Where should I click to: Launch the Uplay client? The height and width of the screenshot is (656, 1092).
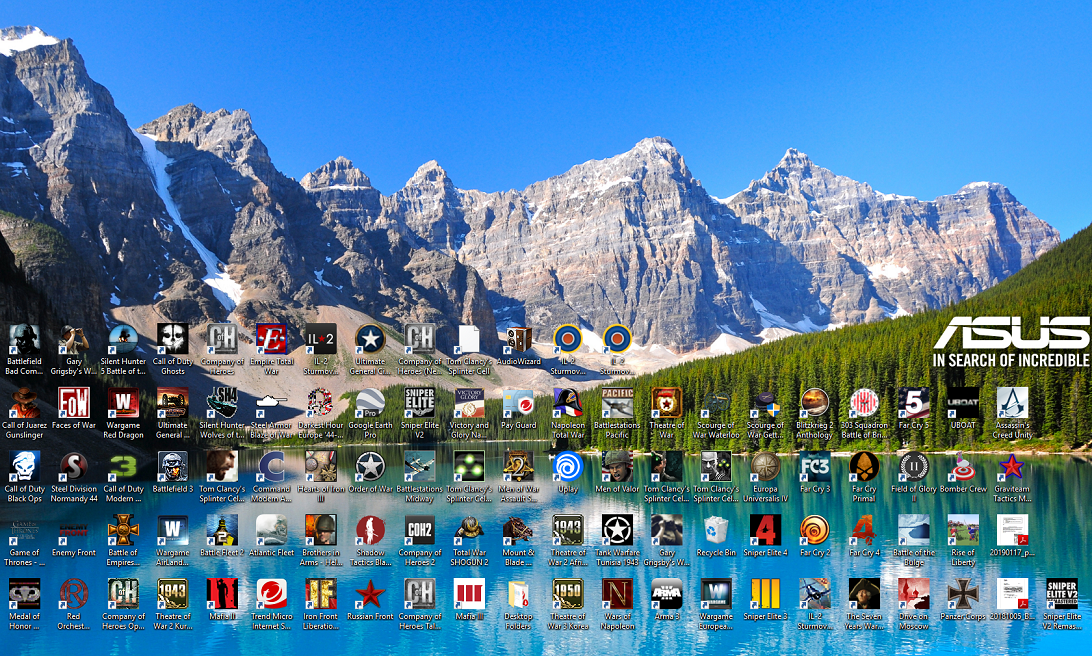pos(568,467)
